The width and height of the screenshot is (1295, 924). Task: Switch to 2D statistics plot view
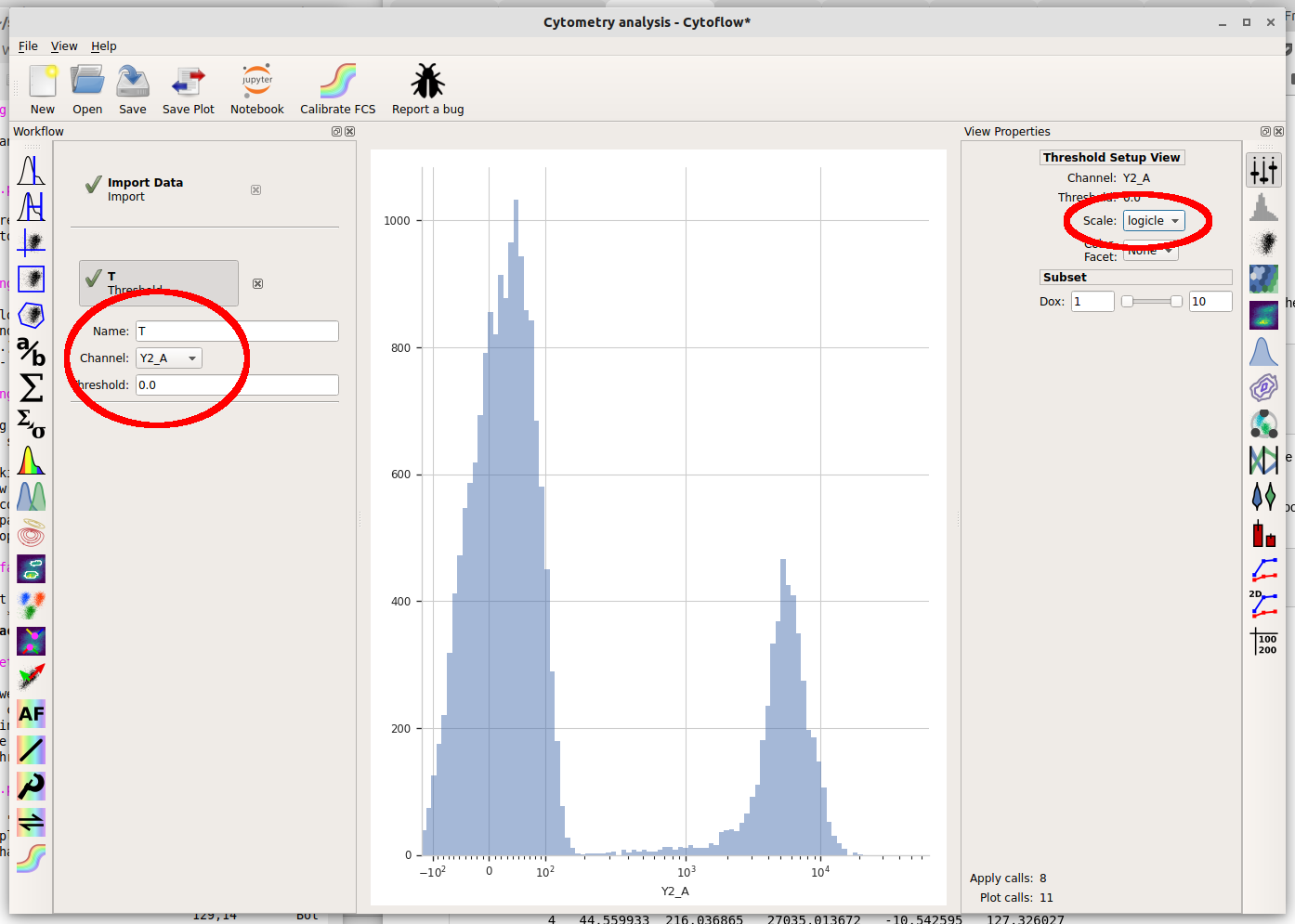click(x=1263, y=605)
